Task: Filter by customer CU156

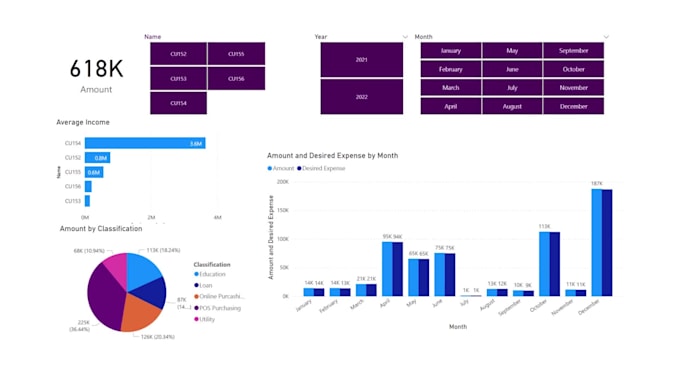Action: click(236, 79)
